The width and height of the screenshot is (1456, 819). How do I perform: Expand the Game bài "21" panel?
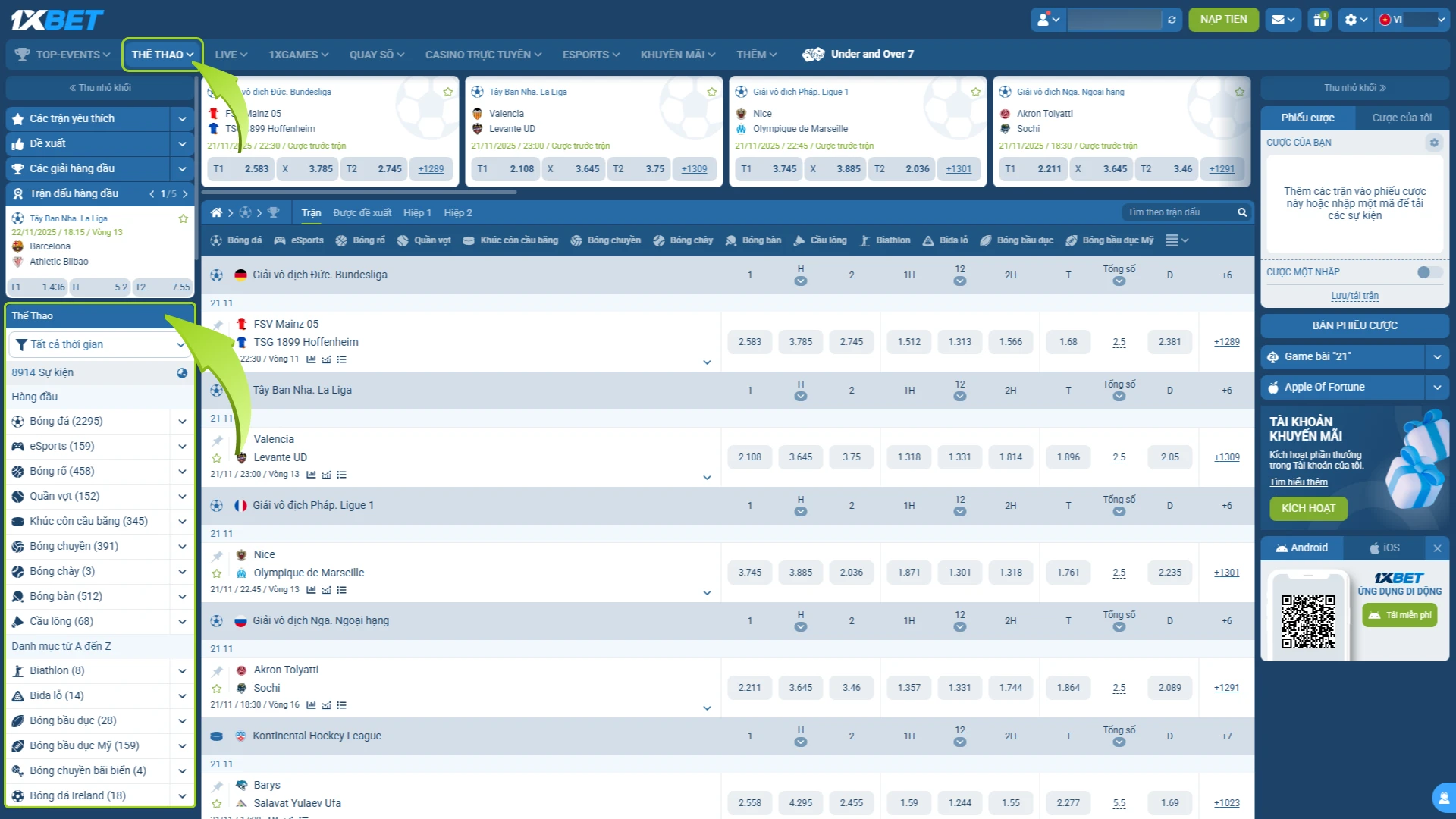(x=1436, y=356)
